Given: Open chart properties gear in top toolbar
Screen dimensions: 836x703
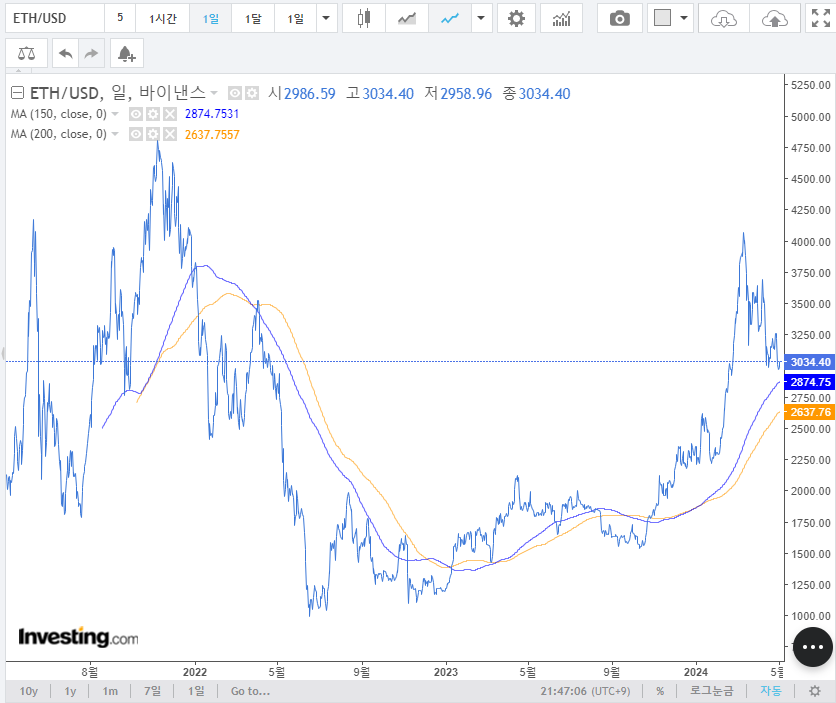Looking at the screenshot, I should (516, 19).
